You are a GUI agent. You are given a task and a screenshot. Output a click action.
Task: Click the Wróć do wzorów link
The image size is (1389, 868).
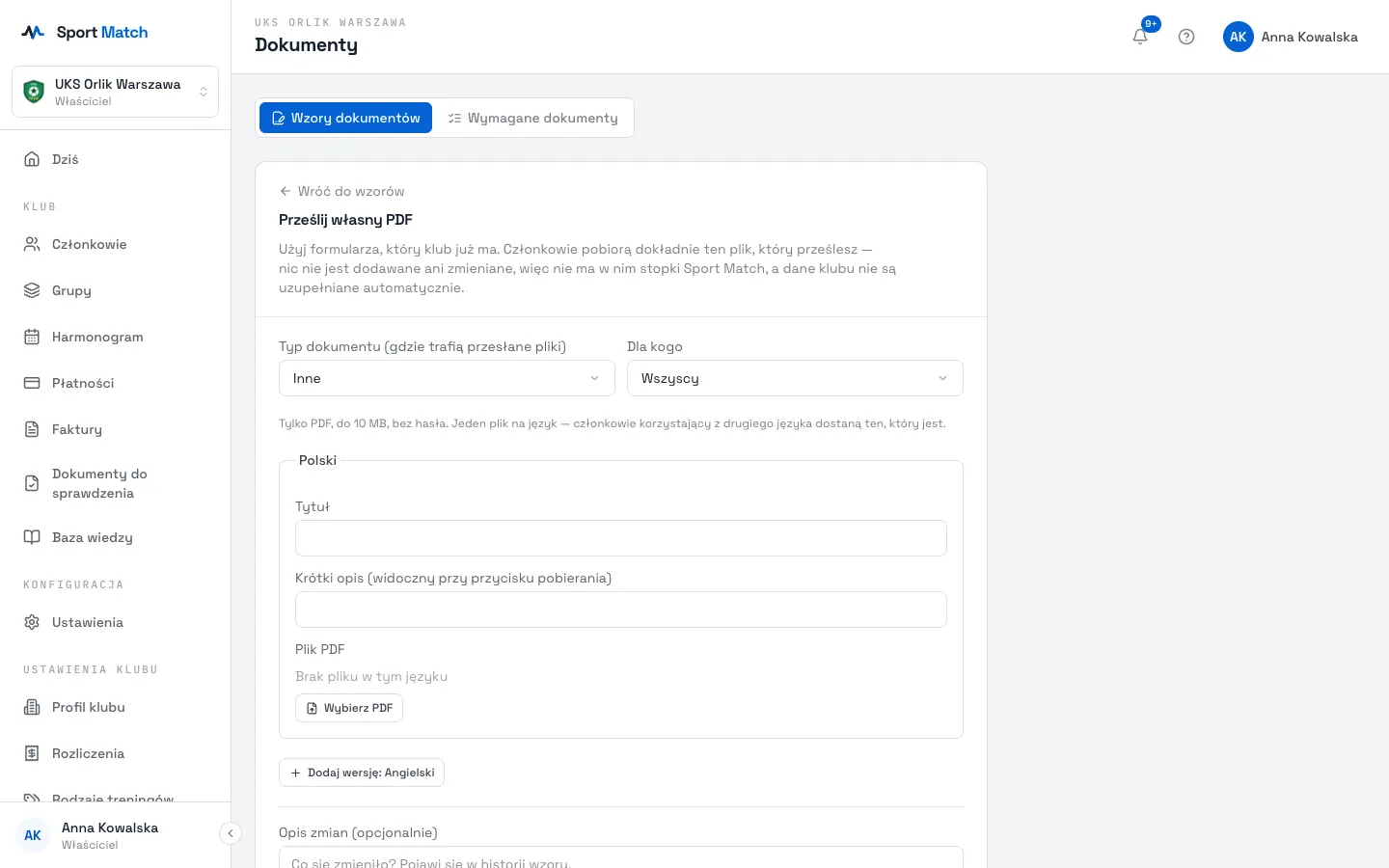pyautogui.click(x=341, y=191)
